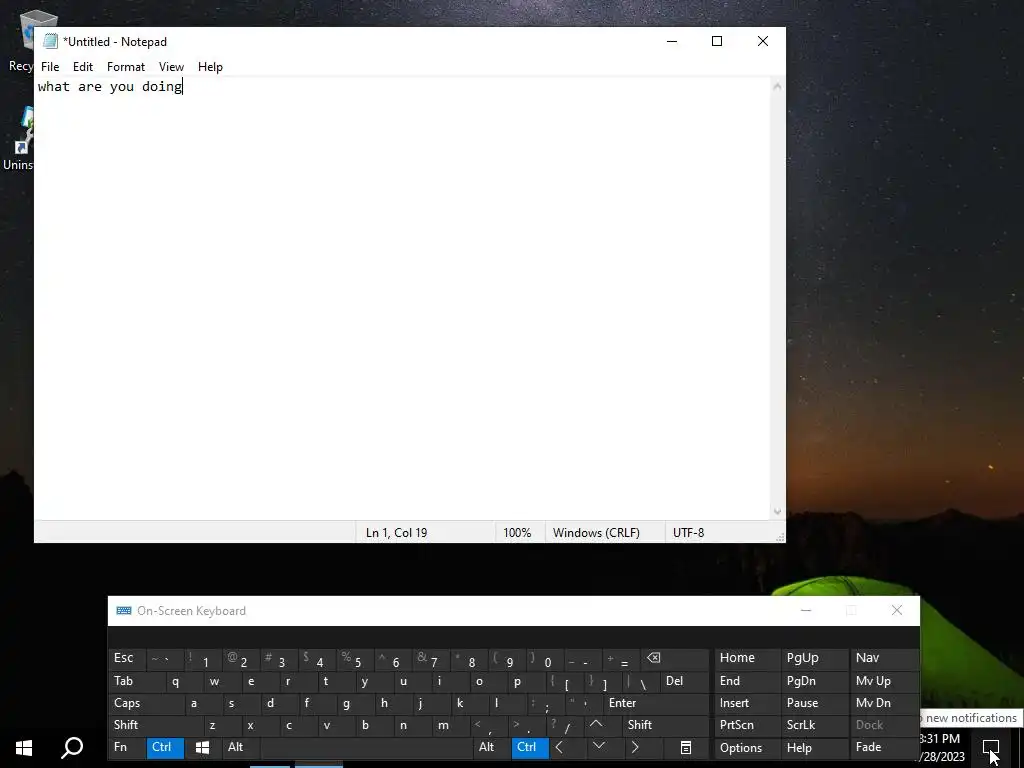The image size is (1024, 768).
Task: Click the UTF-8 encoding status entry
Action: coord(688,533)
